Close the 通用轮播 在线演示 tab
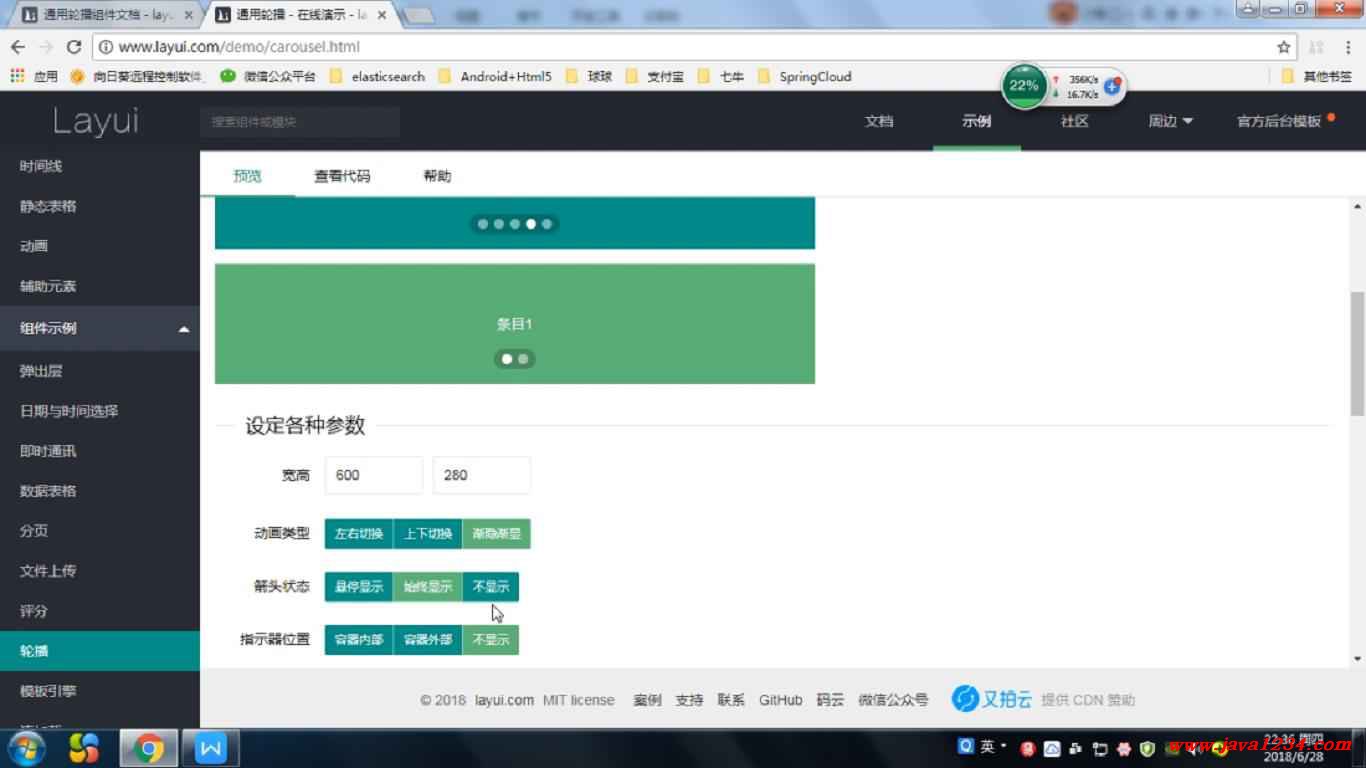Screen dimensions: 1366x768 click(x=382, y=16)
